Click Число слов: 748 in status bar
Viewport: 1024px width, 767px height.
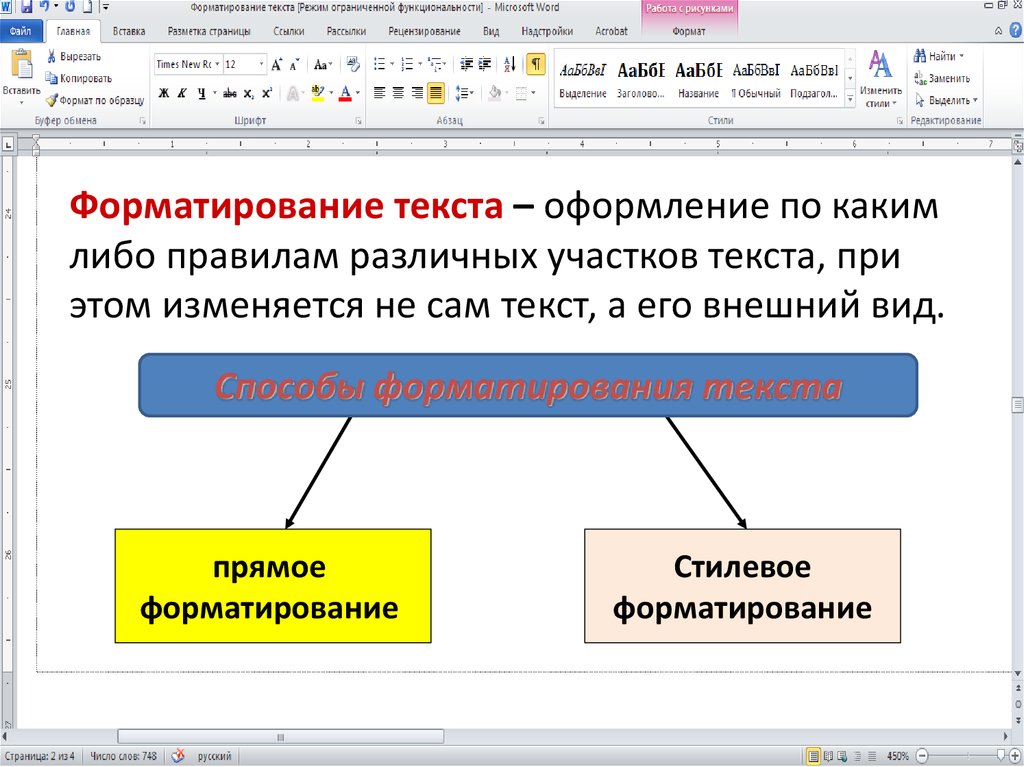coord(123,756)
